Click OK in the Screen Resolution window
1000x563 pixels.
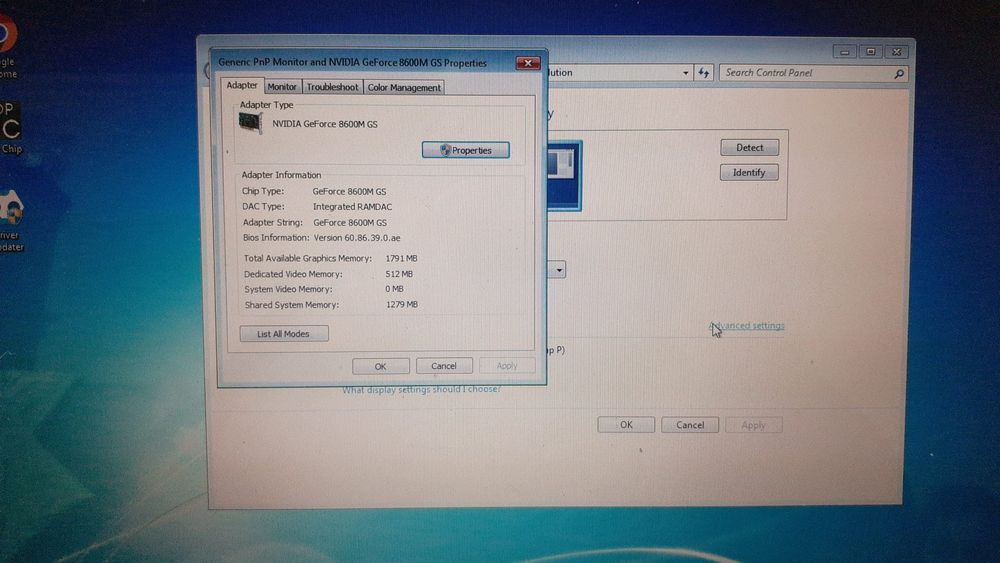click(626, 425)
